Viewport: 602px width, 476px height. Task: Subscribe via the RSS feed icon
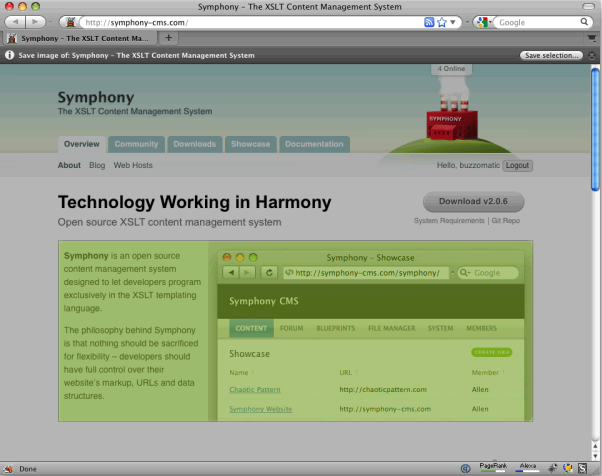coord(429,22)
